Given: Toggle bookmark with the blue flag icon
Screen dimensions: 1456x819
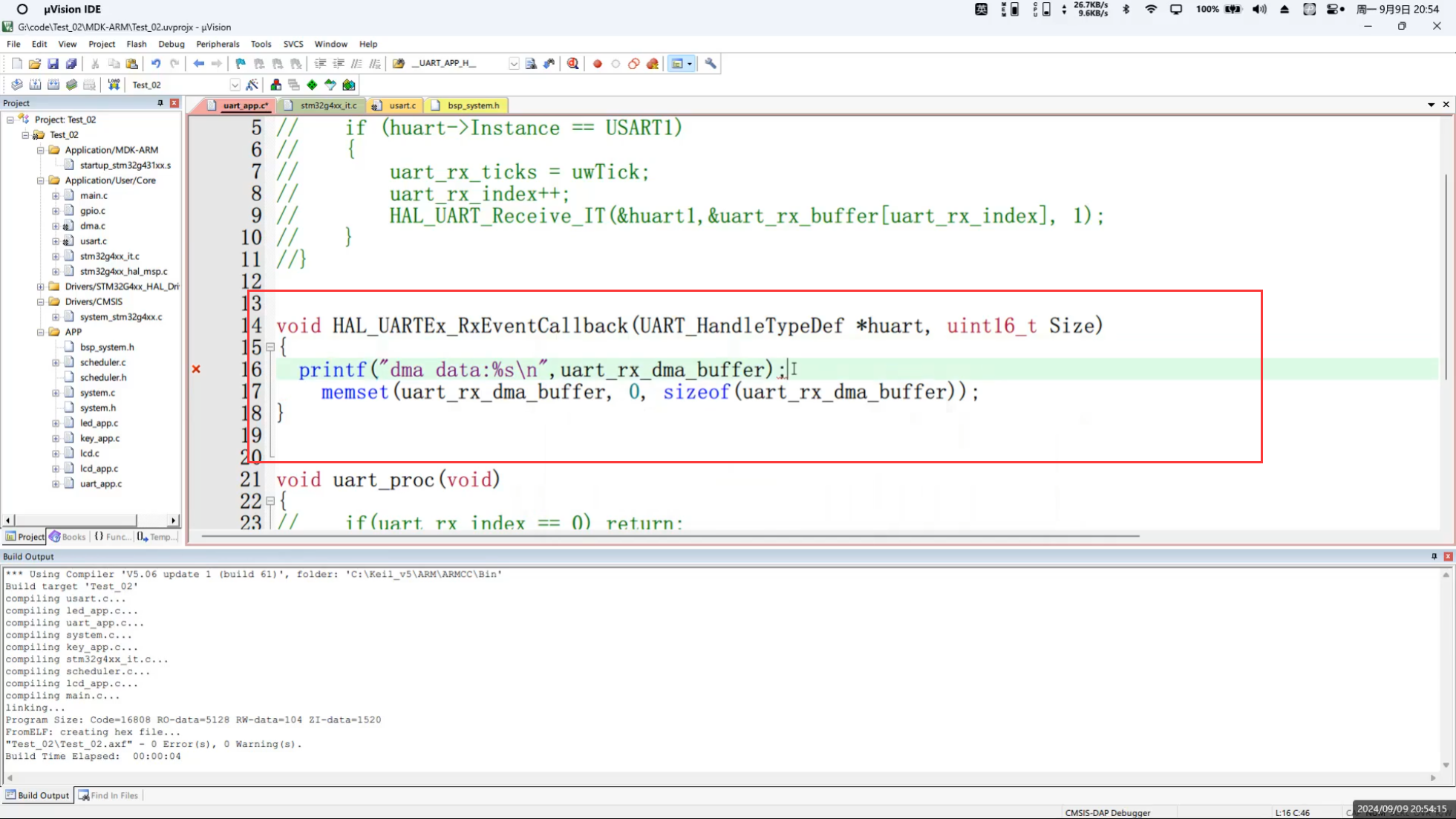Looking at the screenshot, I should [x=241, y=64].
